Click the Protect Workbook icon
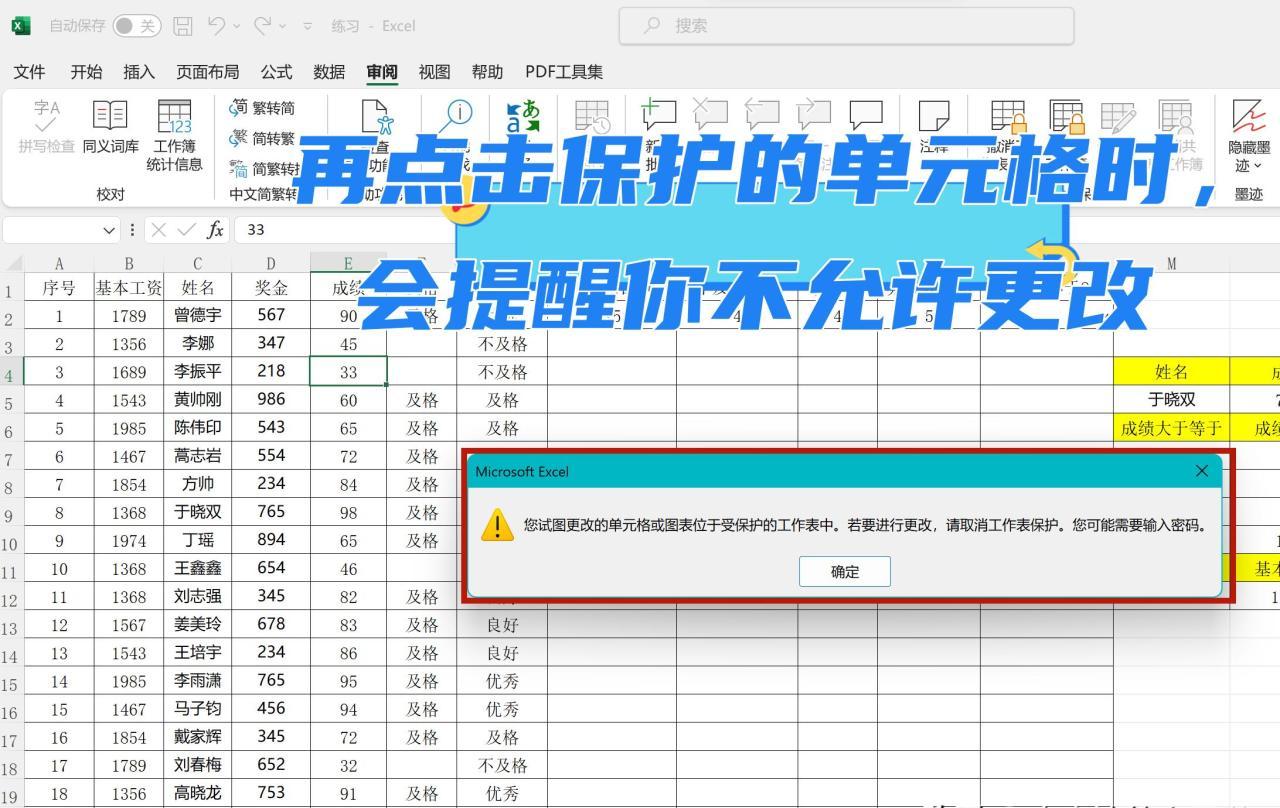Image resolution: width=1280 pixels, height=808 pixels. [1066, 116]
